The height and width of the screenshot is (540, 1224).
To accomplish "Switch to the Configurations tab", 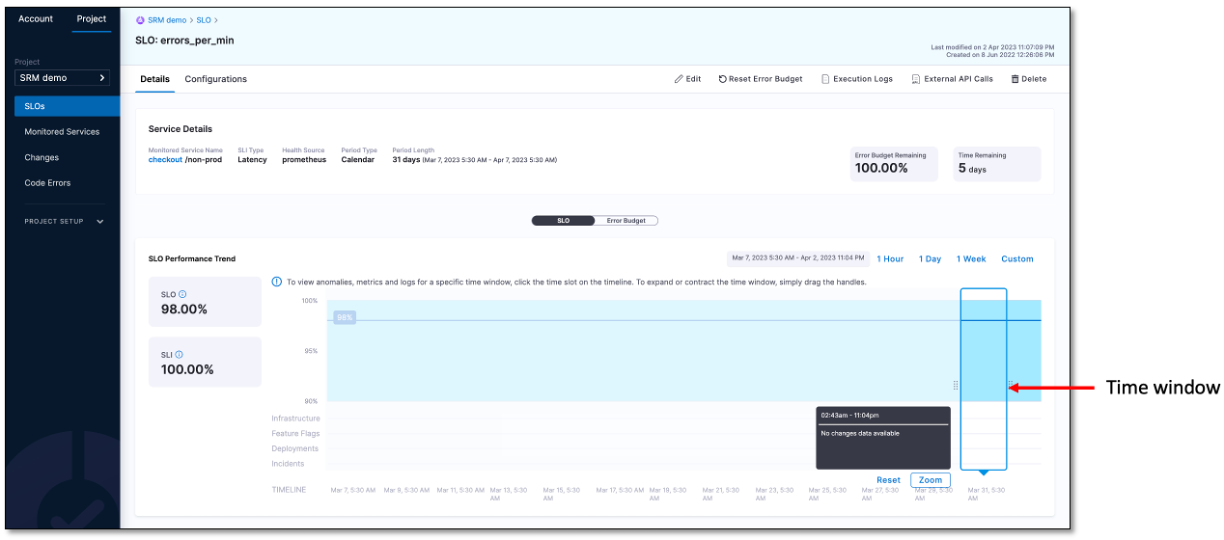I will pos(215,79).
